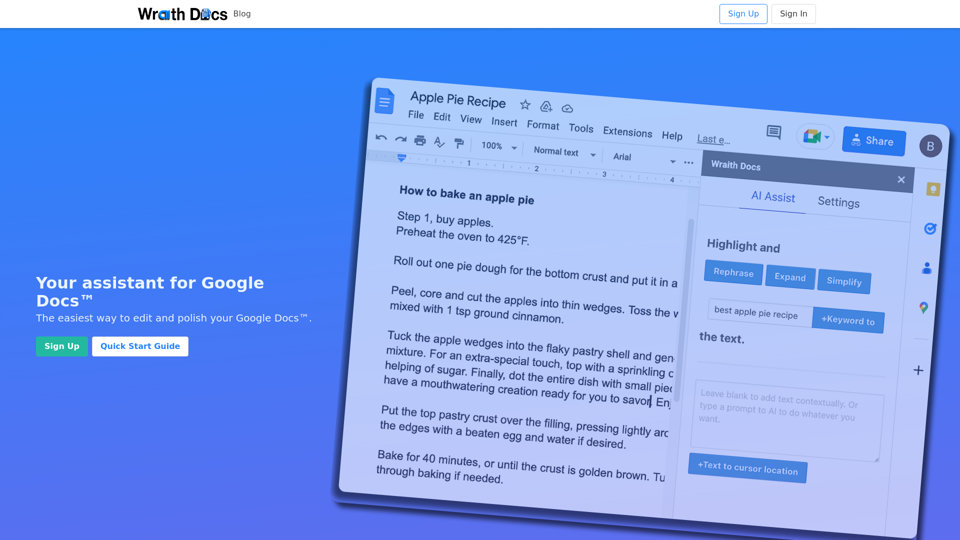Click the Simplify button
The height and width of the screenshot is (540, 960).
(844, 281)
